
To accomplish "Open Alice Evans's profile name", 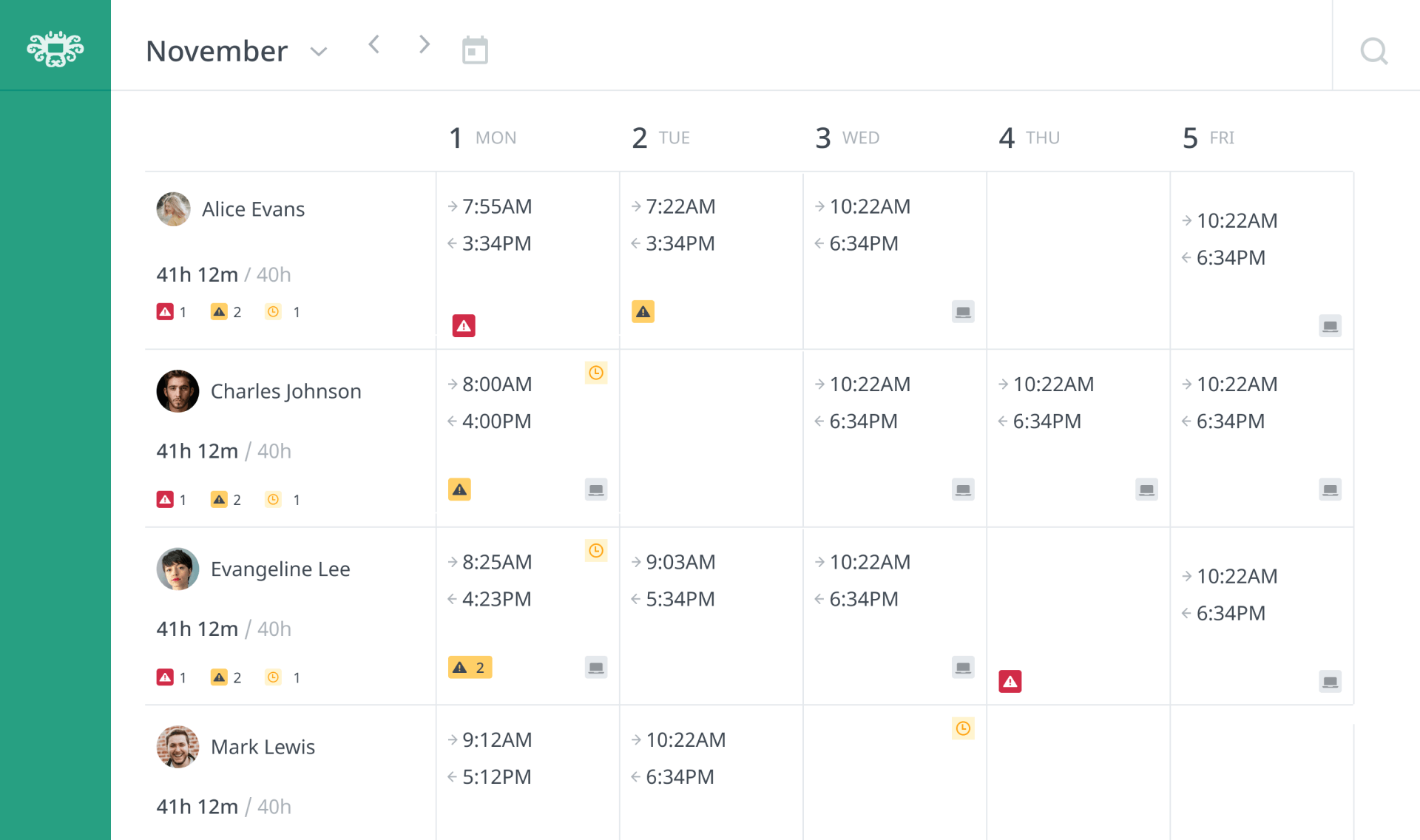I will click(x=254, y=209).
